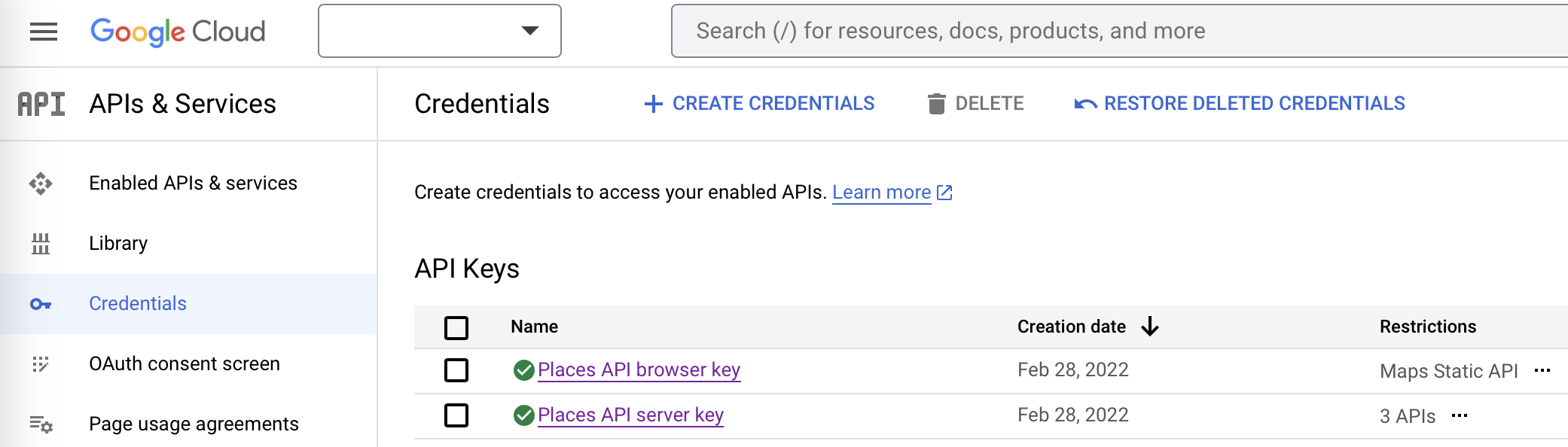Check the Places API server key checkbox
The width and height of the screenshot is (1568, 447).
(456, 415)
